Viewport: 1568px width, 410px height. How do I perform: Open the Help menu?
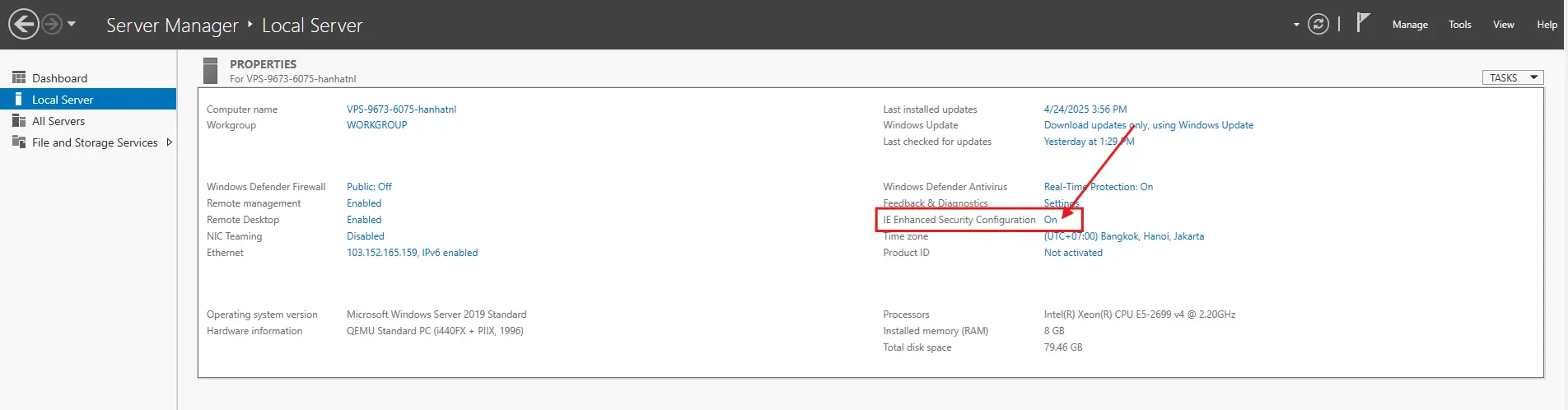tap(1547, 25)
